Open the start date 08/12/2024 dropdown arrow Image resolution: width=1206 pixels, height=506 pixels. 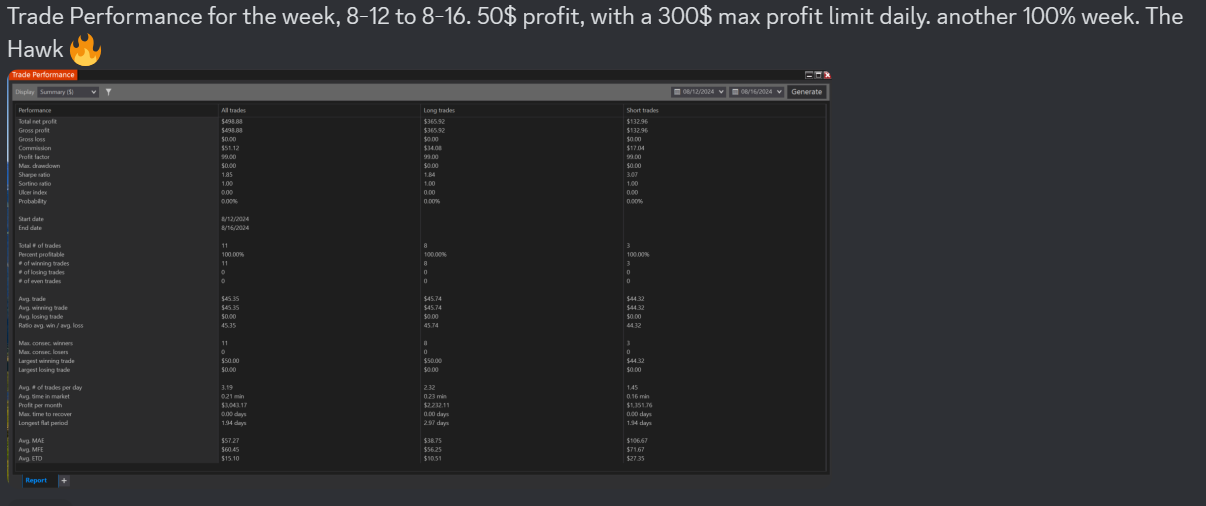[721, 92]
